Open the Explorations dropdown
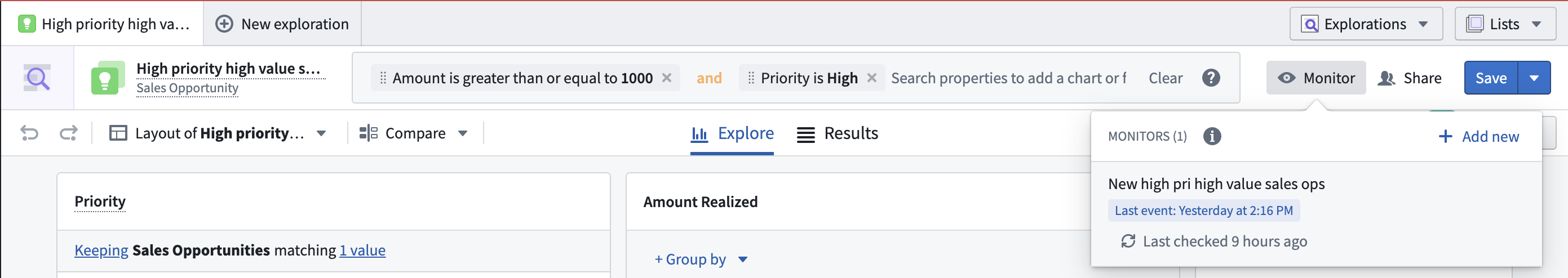This screenshot has width=1568, height=278. [x=1365, y=24]
